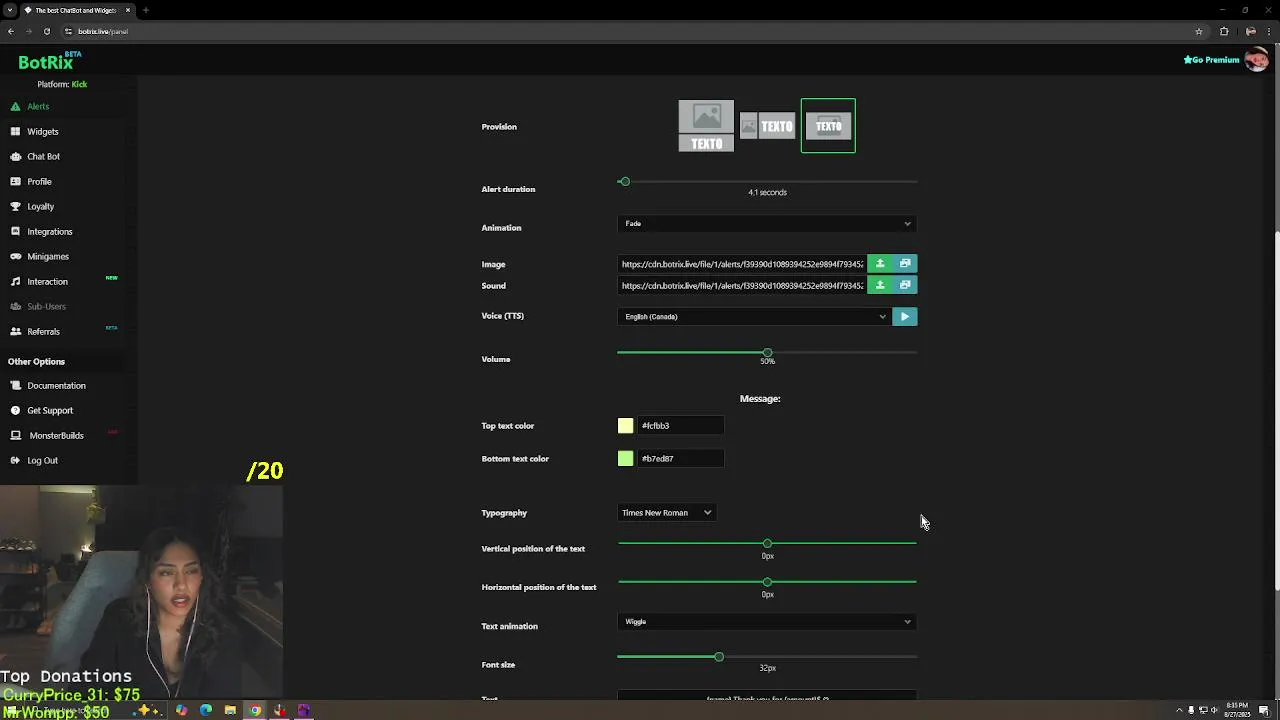Click the Sound URL input field

742,285
